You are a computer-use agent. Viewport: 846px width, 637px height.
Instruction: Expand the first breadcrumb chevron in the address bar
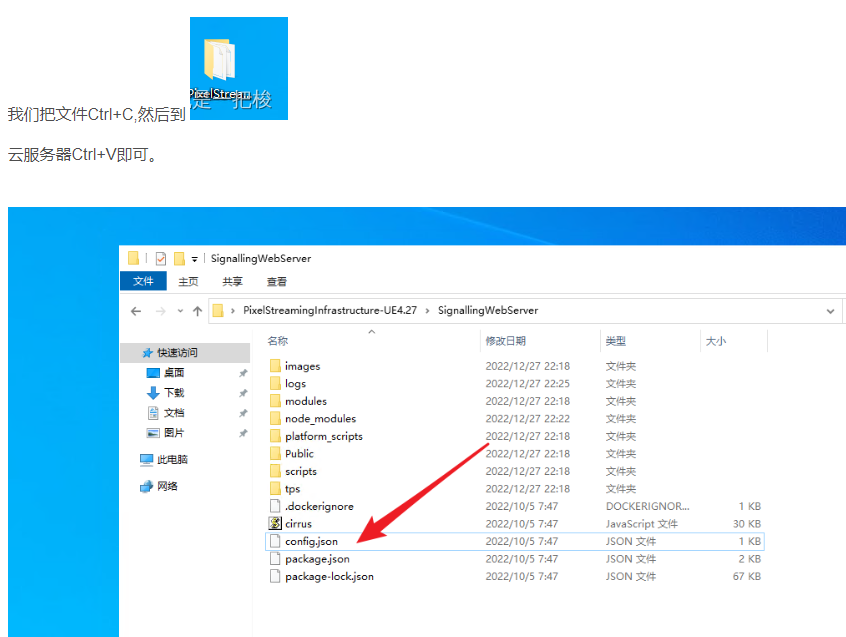[233, 311]
